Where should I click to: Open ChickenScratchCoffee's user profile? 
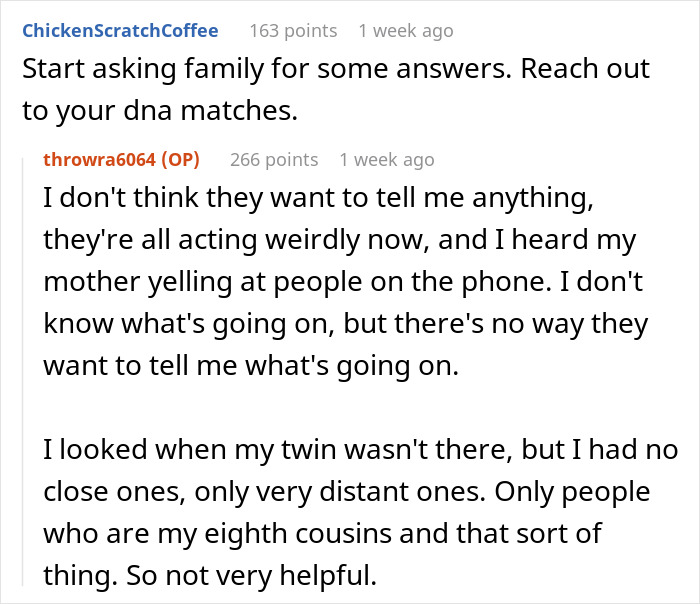(x=120, y=31)
